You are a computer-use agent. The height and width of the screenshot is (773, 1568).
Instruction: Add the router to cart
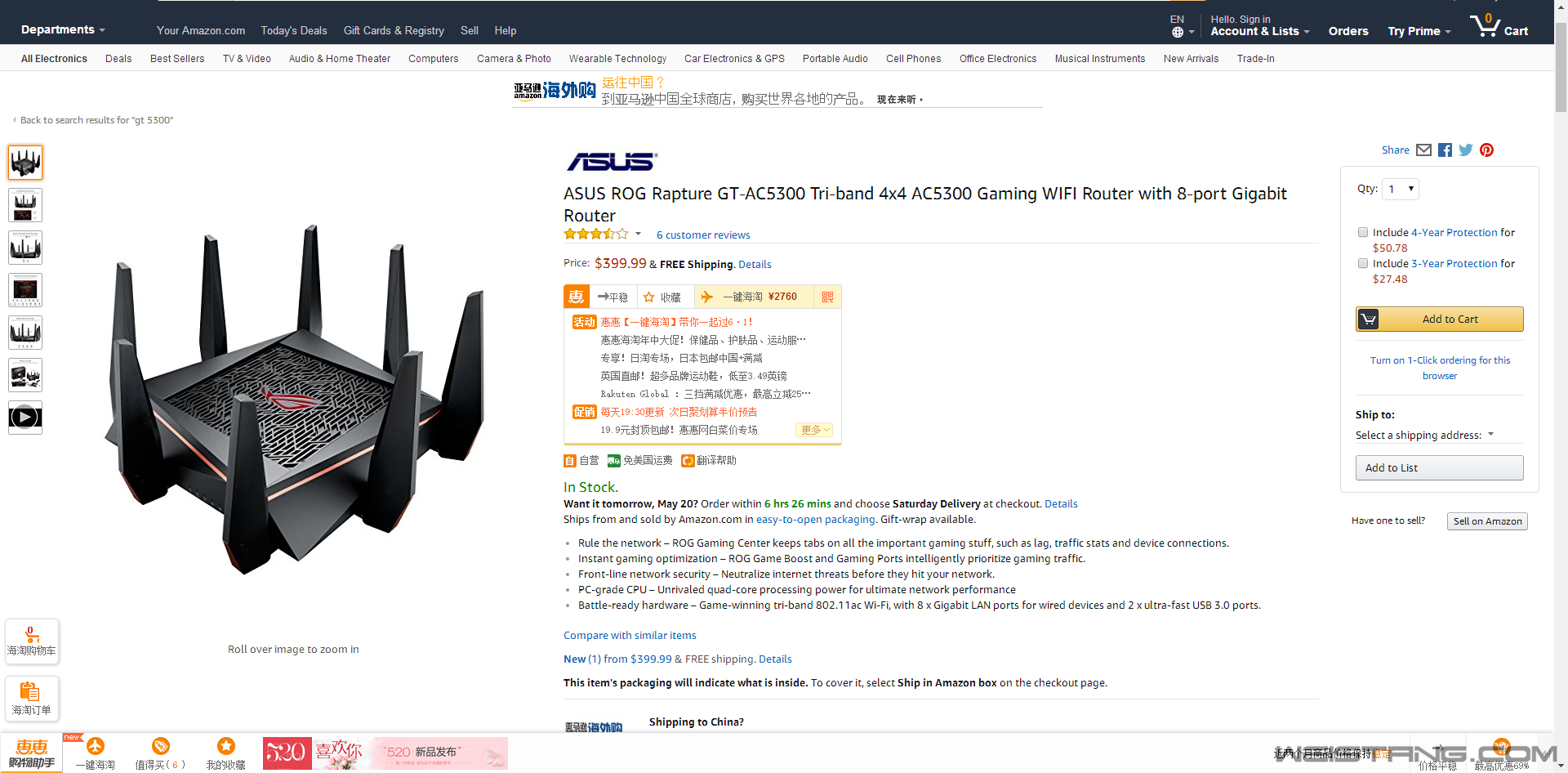1440,319
